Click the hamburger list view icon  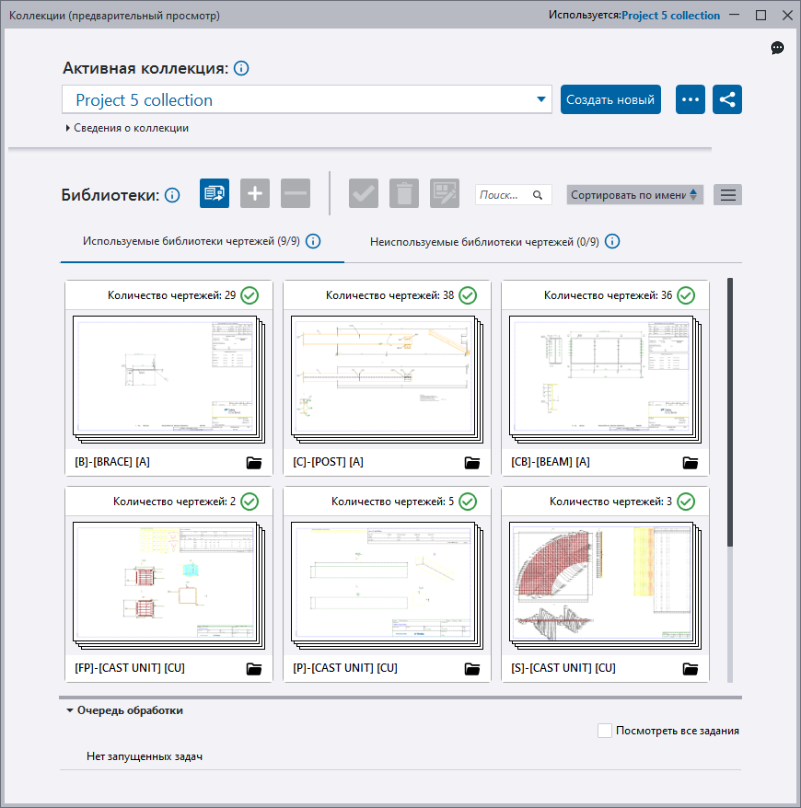[x=728, y=195]
